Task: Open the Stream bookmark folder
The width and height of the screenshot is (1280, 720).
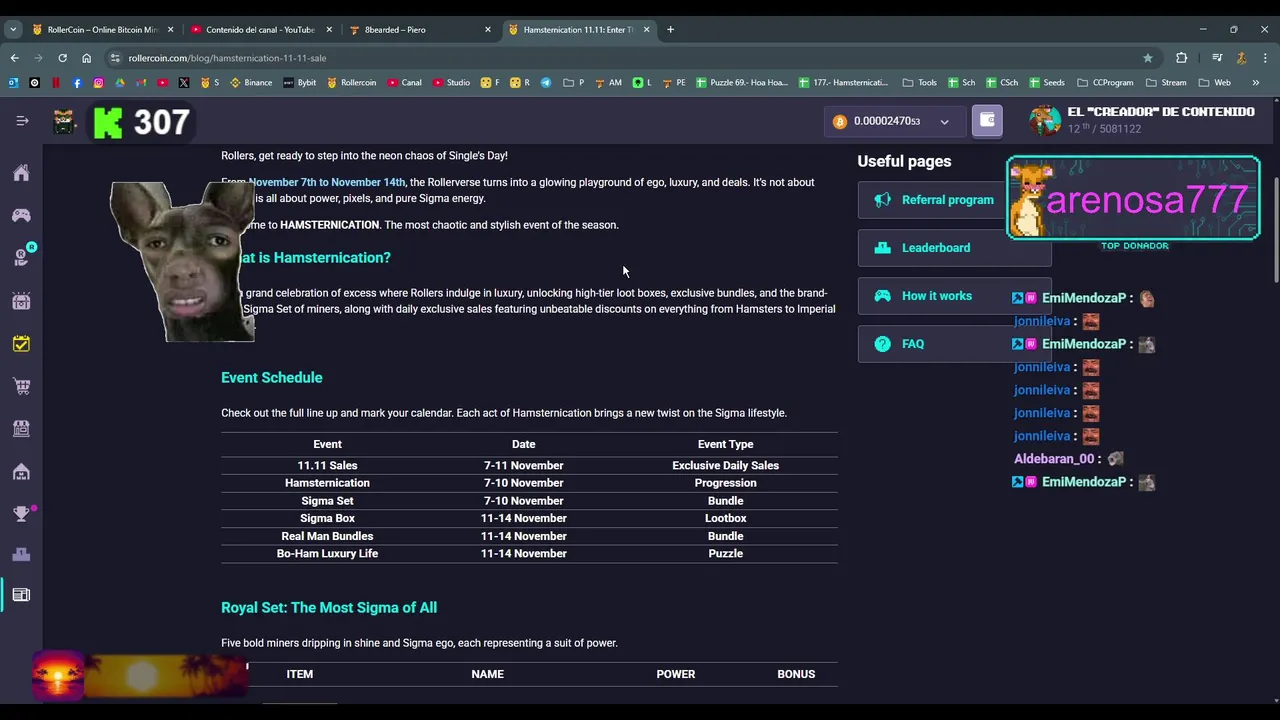Action: point(1166,83)
